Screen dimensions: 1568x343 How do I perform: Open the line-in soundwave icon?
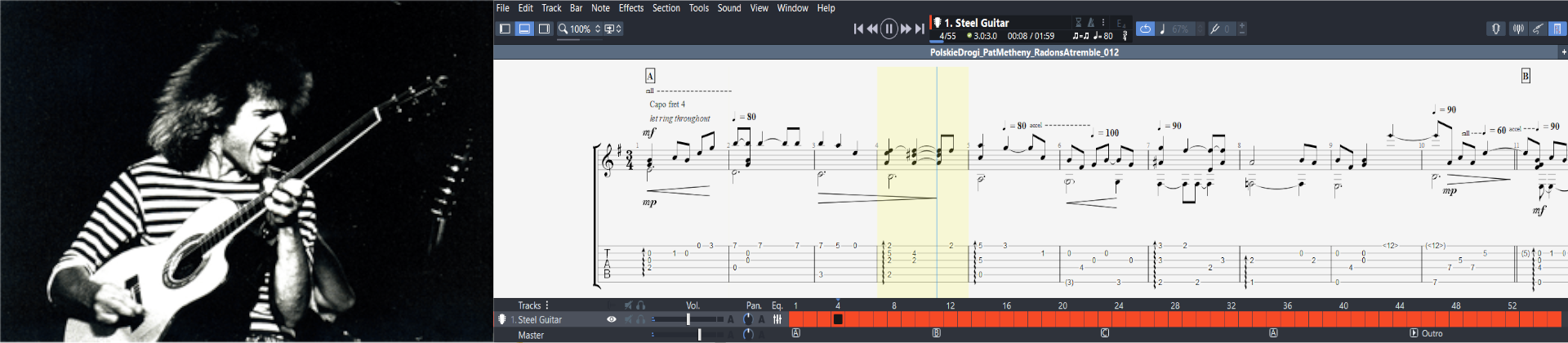coord(1517,29)
